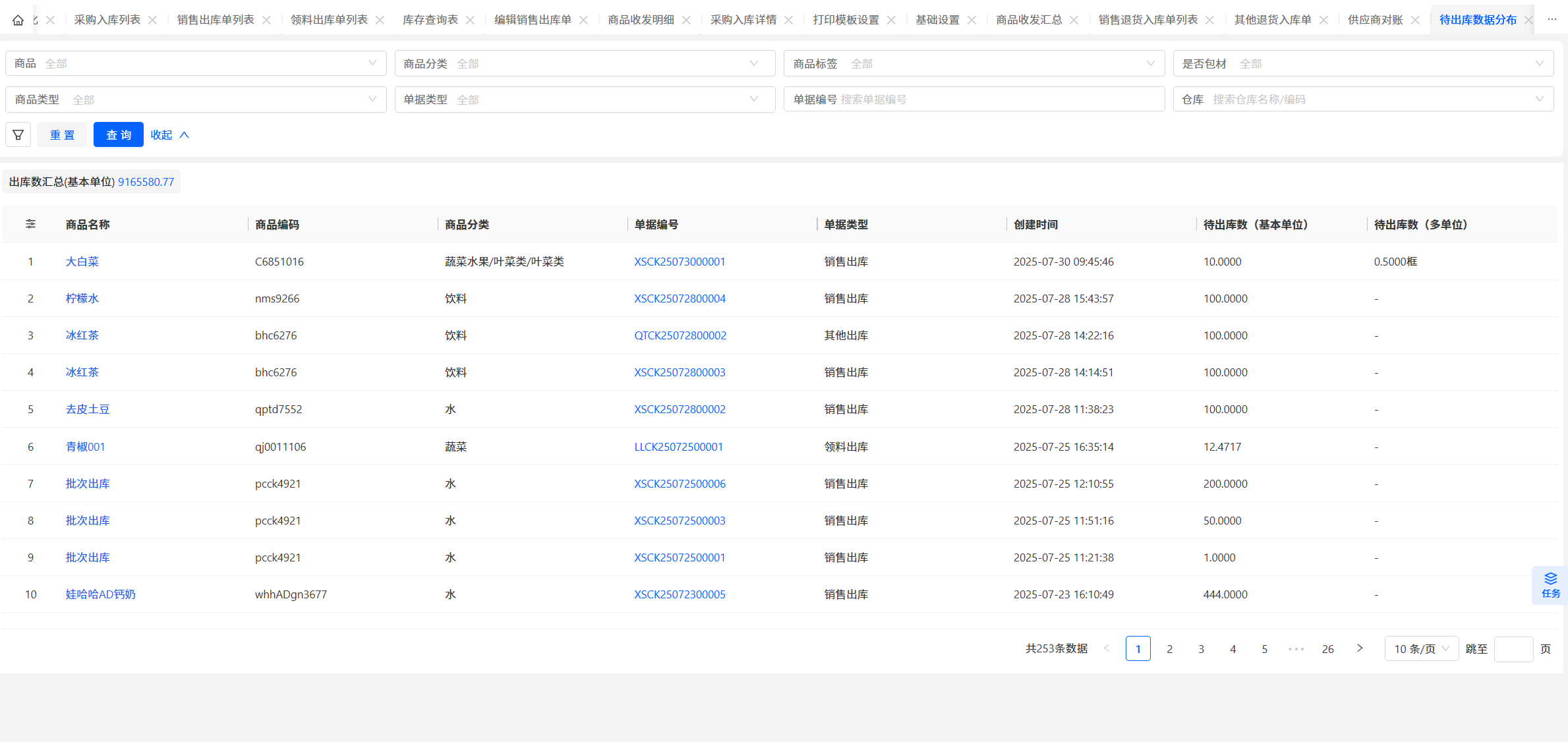Click the 0.5000框 multi-unit cell

1395,262
